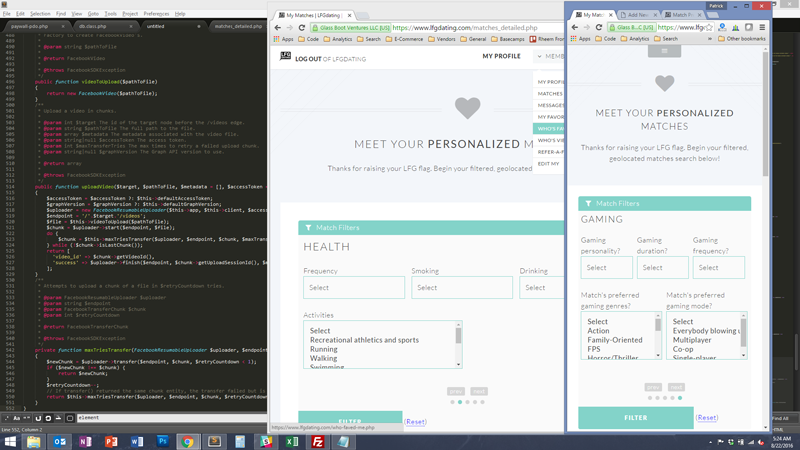The width and height of the screenshot is (800, 450).
Task: Open PowerPoint from taskbar
Action: (111, 441)
